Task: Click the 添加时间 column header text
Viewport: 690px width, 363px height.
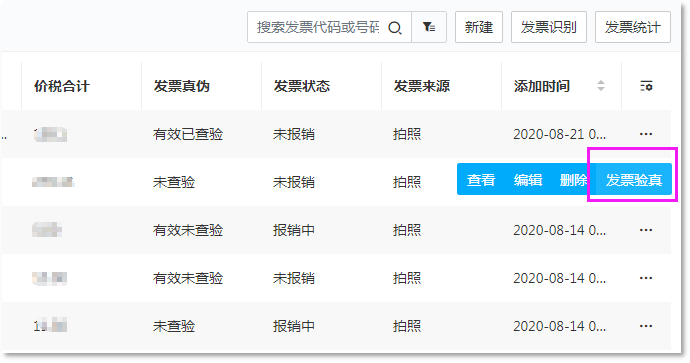Action: pyautogui.click(x=542, y=86)
